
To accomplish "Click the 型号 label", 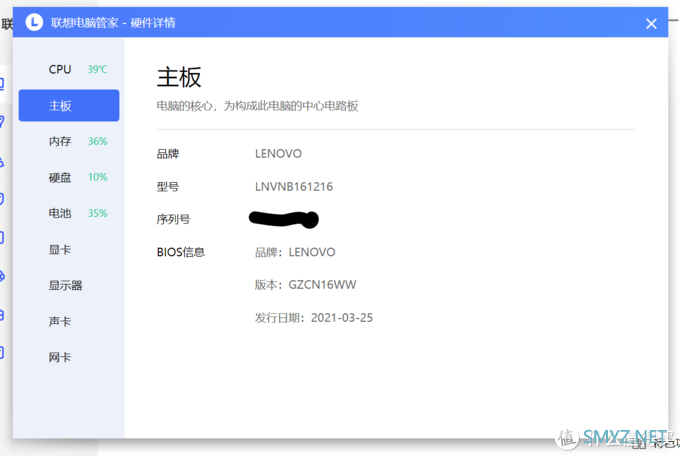I will tap(167, 187).
